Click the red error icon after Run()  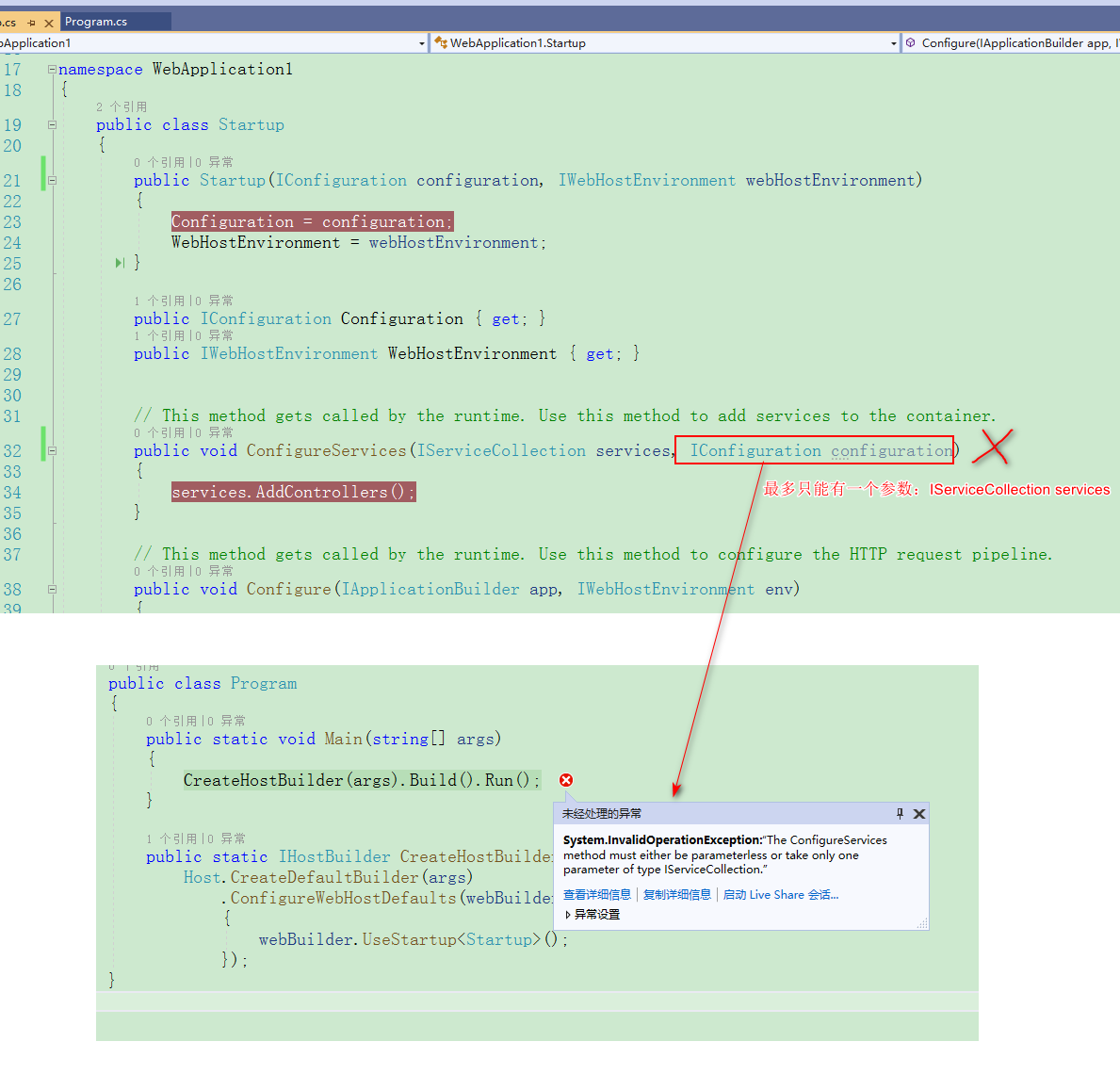tap(566, 780)
